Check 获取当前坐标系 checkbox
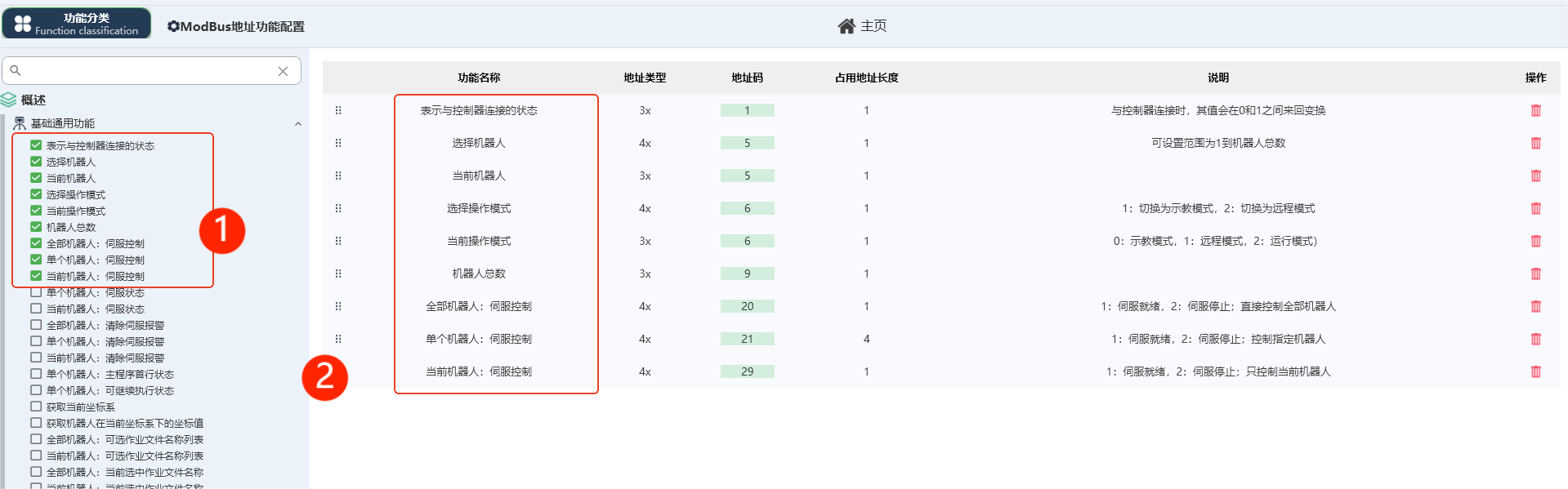This screenshot has height=489, width=1568. click(x=36, y=407)
